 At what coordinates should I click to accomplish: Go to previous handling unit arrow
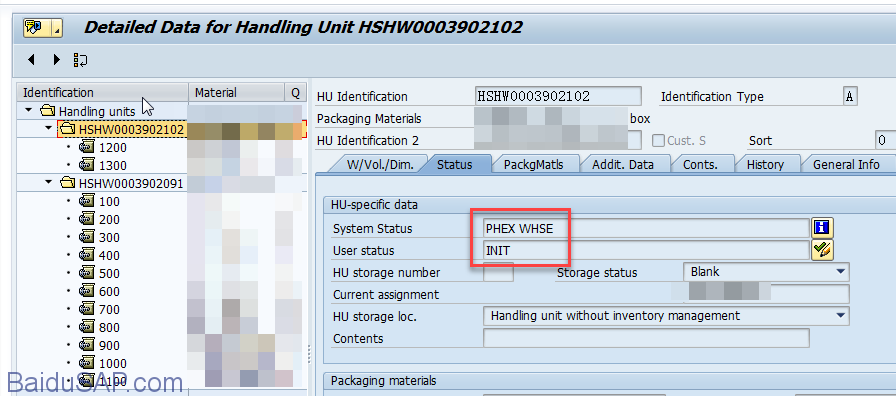coord(31,59)
